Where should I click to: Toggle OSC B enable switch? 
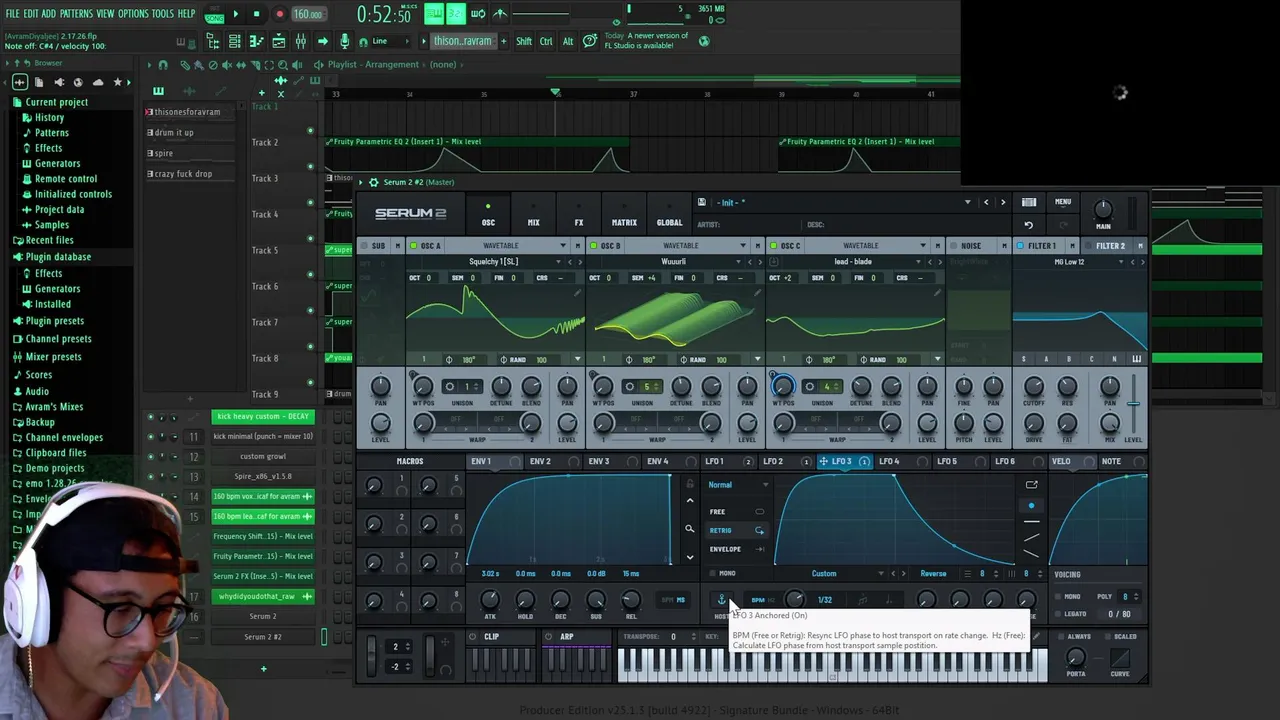pos(595,246)
